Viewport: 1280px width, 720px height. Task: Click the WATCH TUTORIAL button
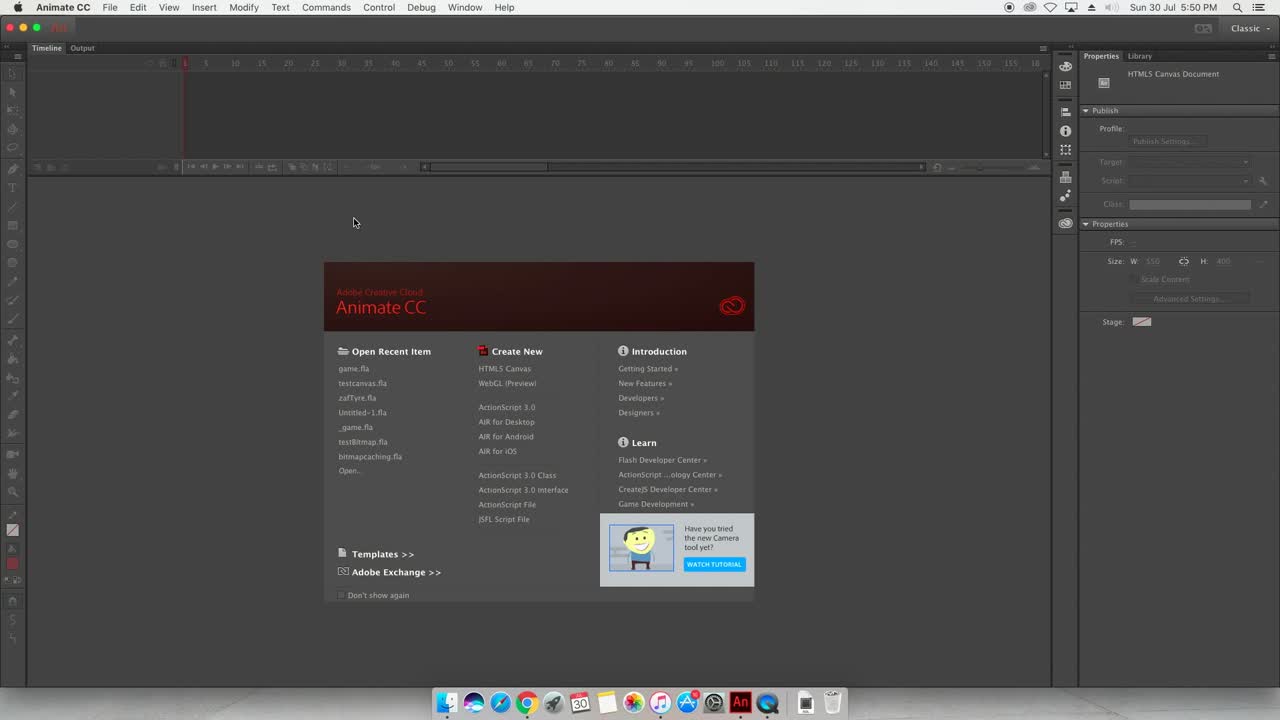[714, 564]
